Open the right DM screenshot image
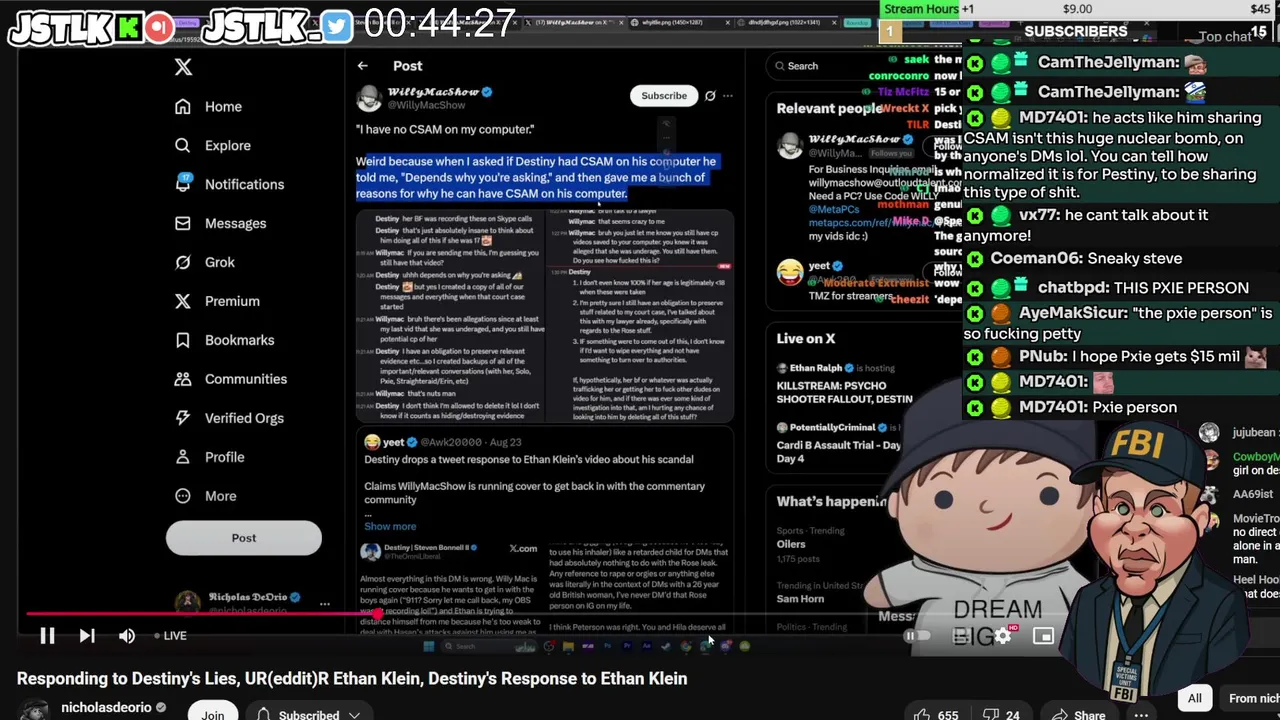 640,316
